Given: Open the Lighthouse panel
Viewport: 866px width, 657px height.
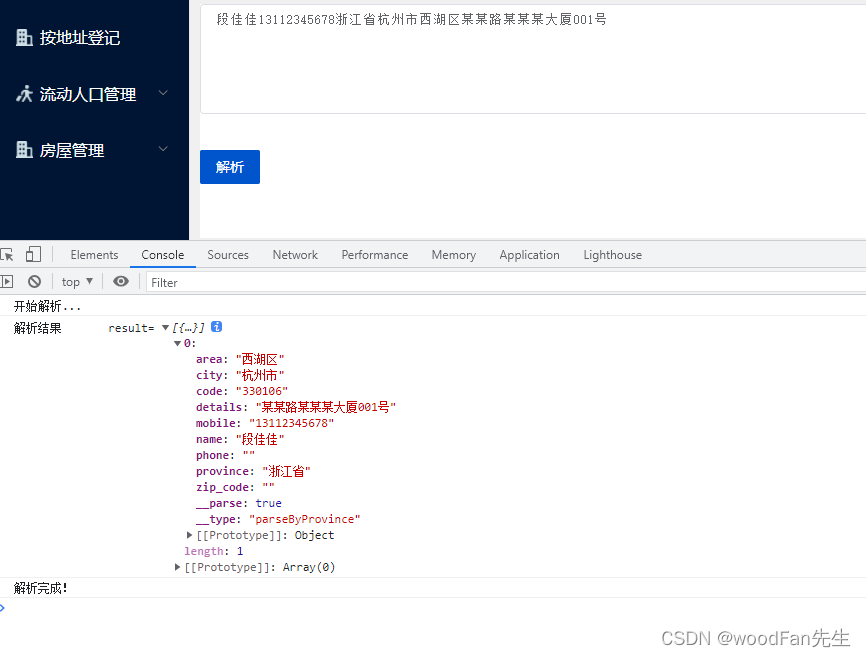Looking at the screenshot, I should pos(612,254).
